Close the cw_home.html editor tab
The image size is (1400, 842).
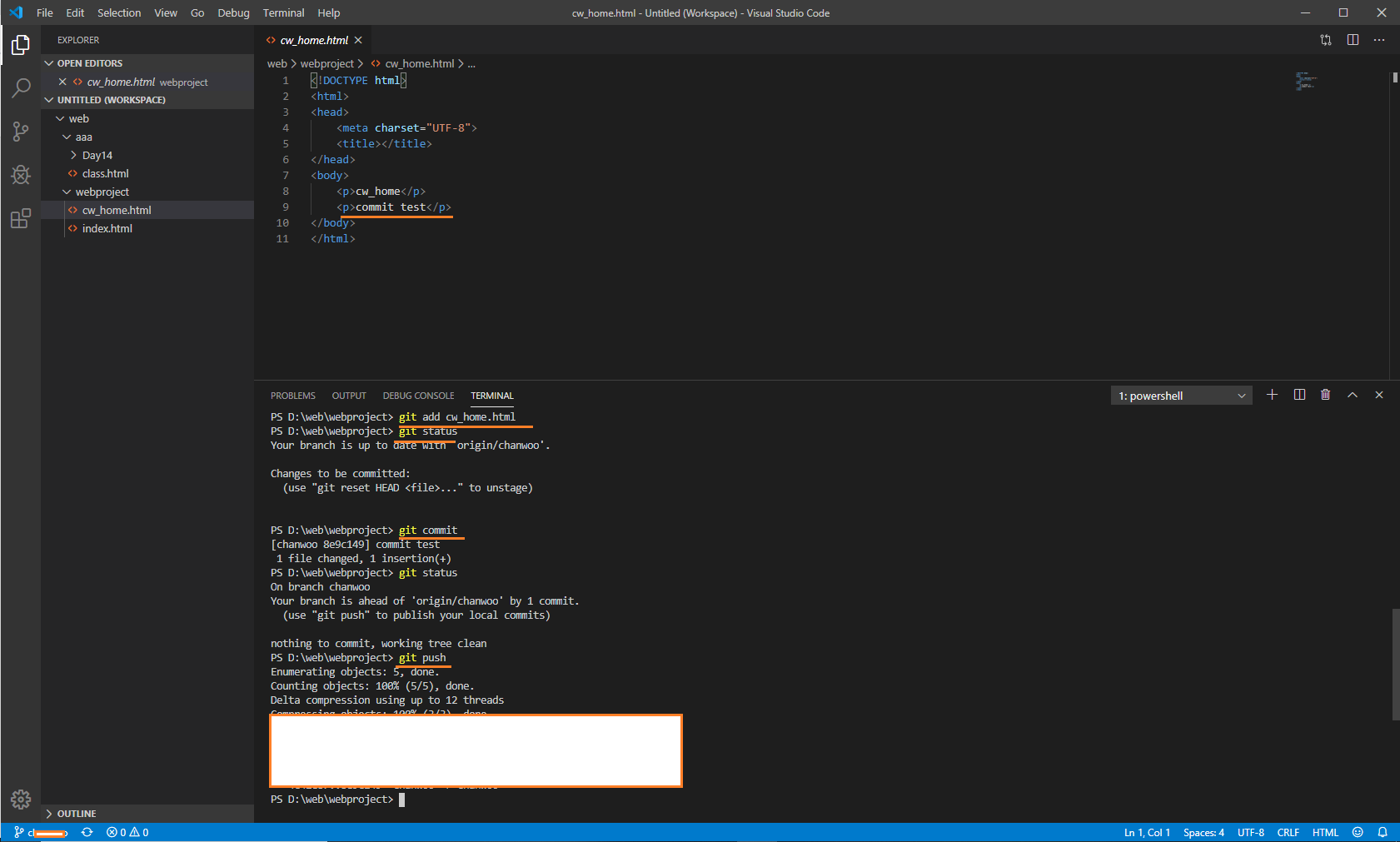[x=358, y=40]
